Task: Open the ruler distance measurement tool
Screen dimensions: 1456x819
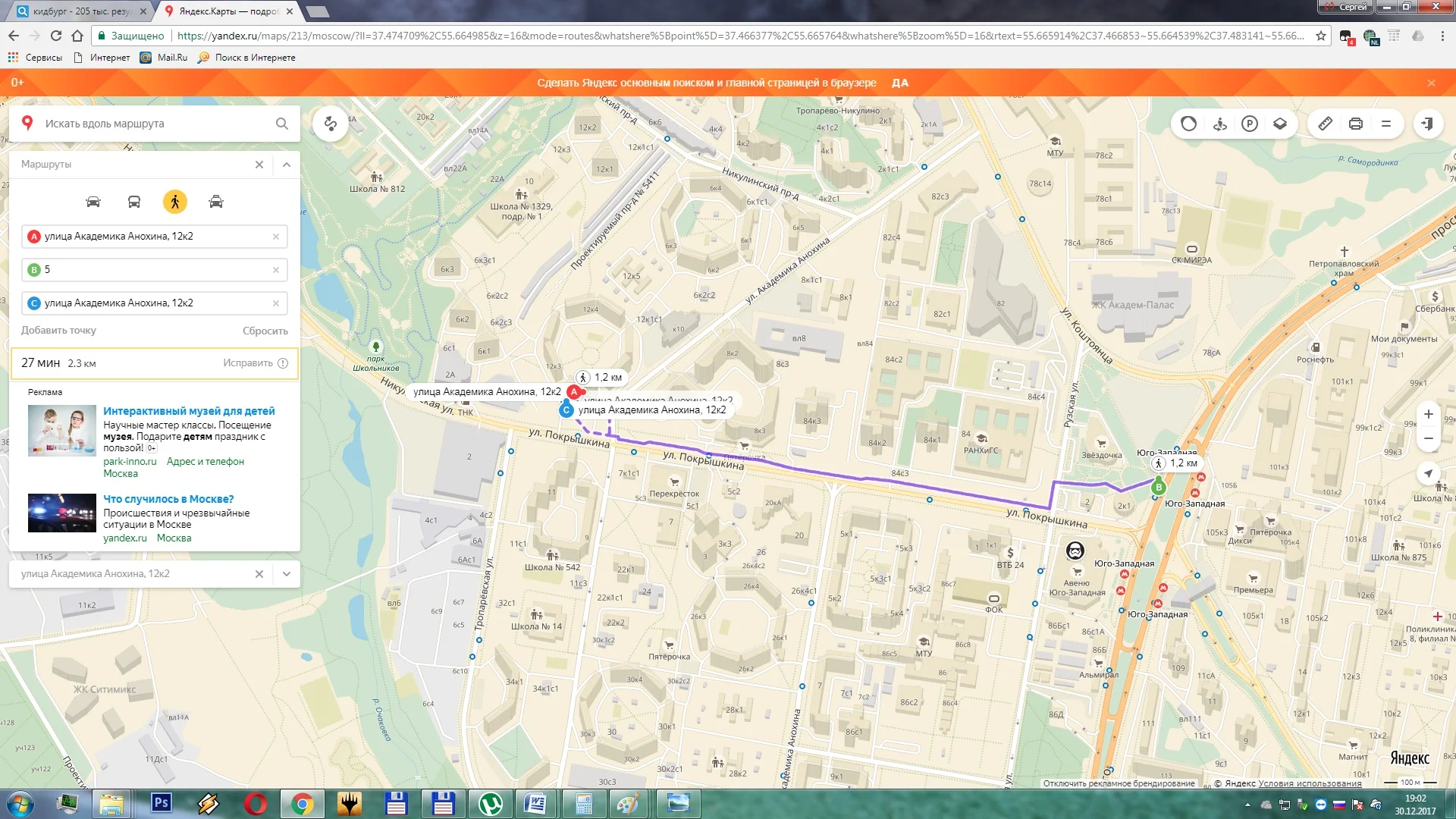Action: pyautogui.click(x=1325, y=124)
